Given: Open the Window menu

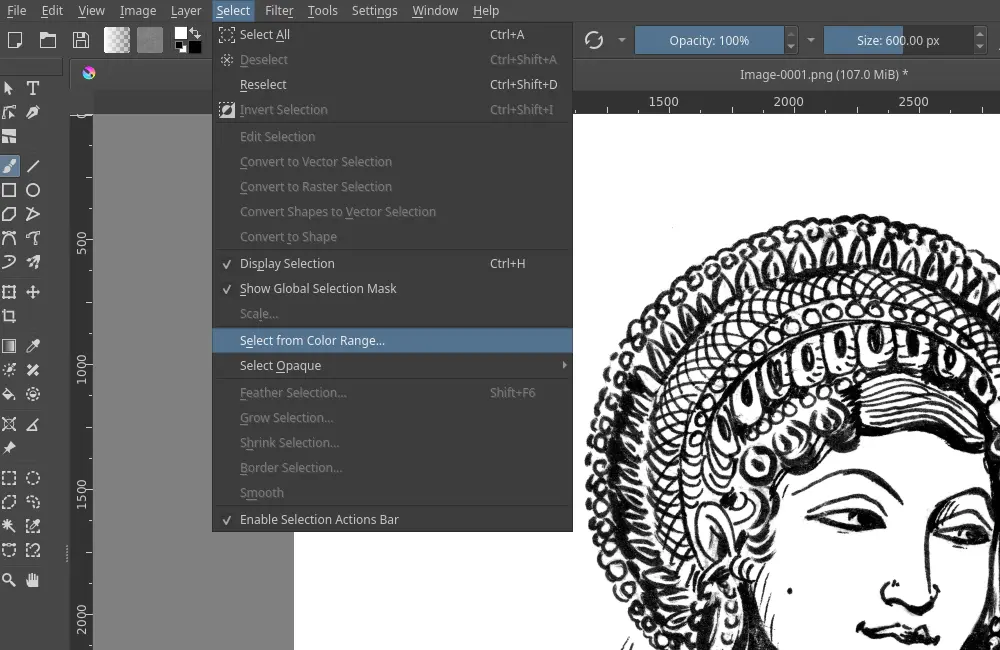Looking at the screenshot, I should coord(435,11).
